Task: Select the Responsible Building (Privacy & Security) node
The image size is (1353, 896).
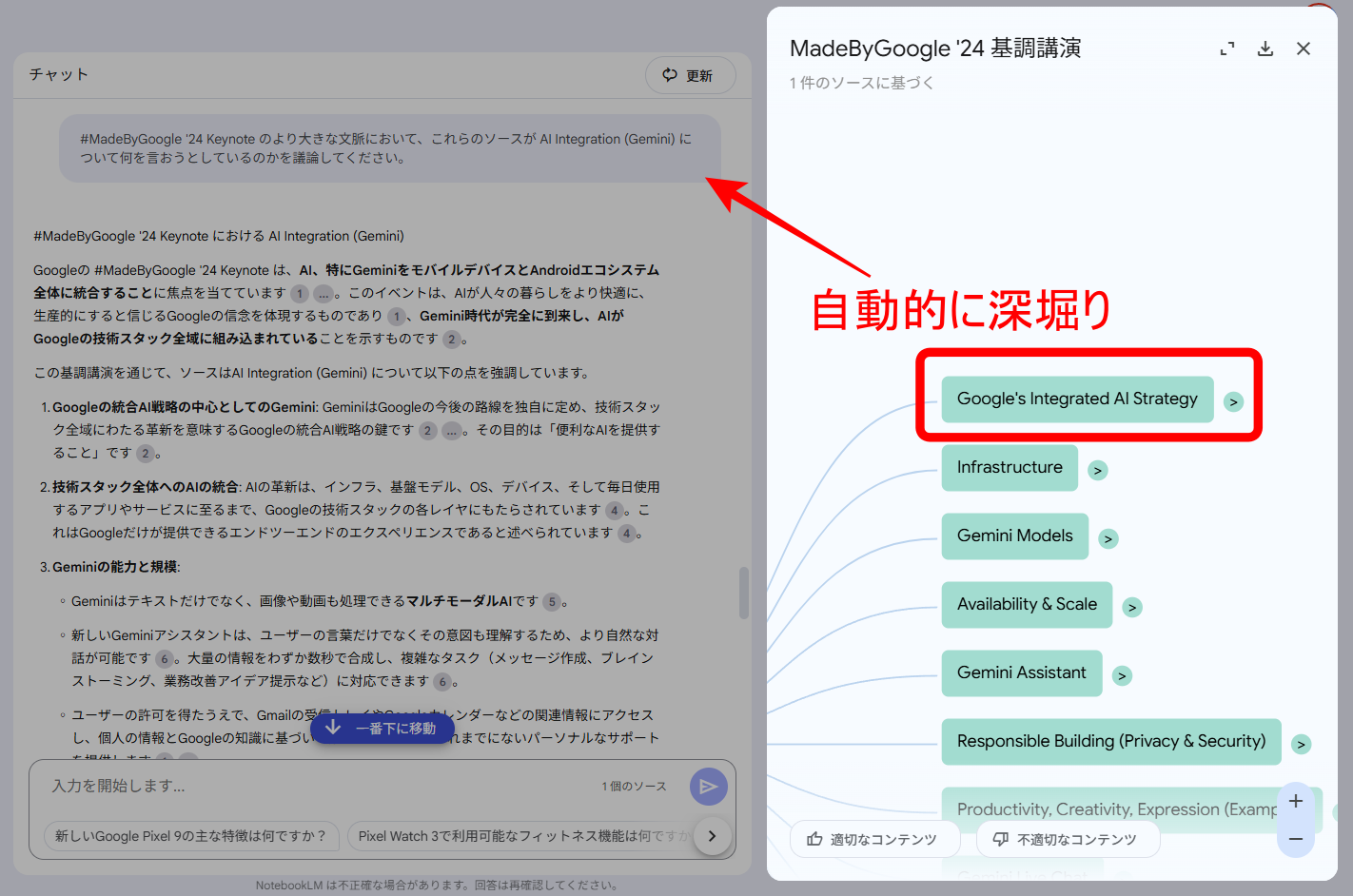Action: coord(1111,741)
